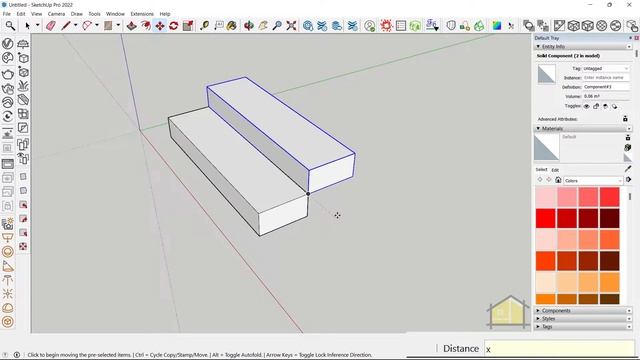Screen dimensions: 640x360
Task: Click the Definition name field
Action: 606,87
